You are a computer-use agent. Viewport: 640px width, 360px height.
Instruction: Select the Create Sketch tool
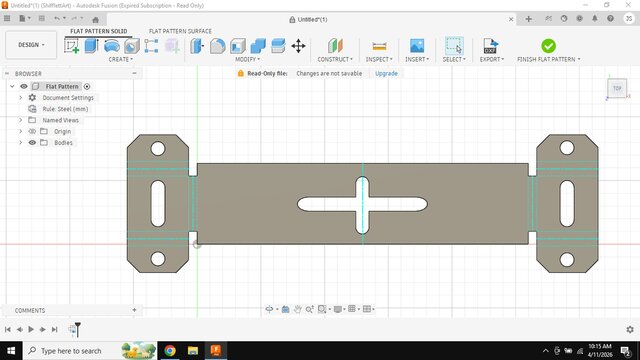pyautogui.click(x=72, y=46)
